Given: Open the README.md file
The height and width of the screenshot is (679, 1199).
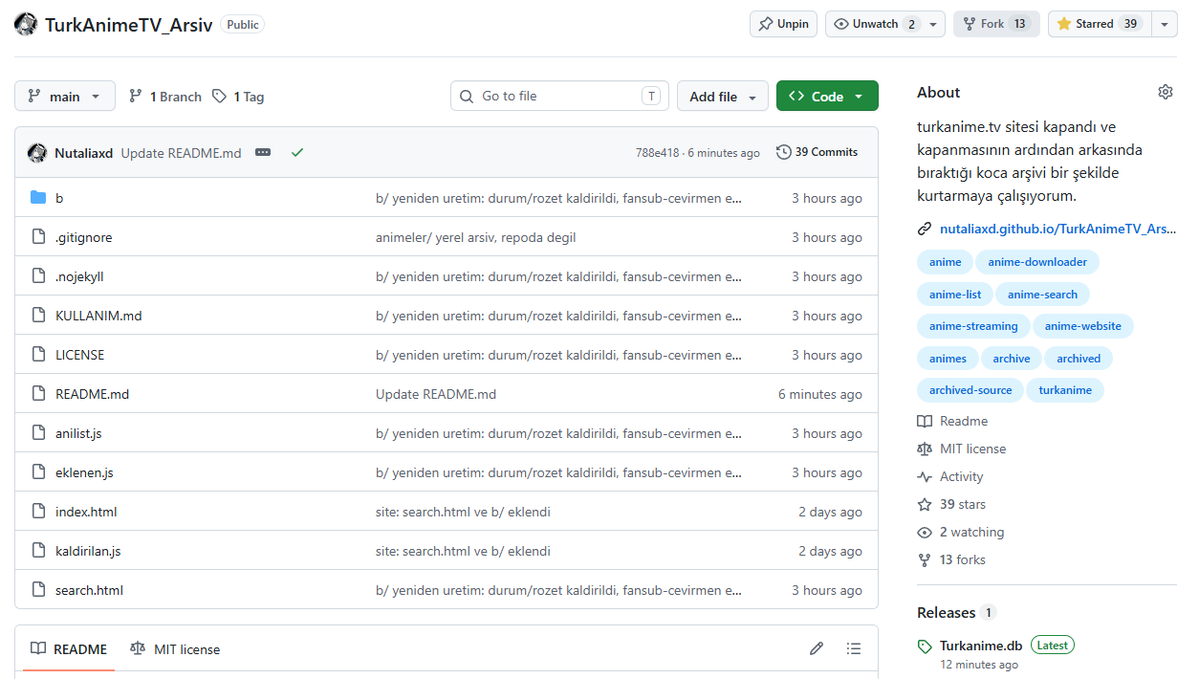Looking at the screenshot, I should pyautogui.click(x=92, y=394).
